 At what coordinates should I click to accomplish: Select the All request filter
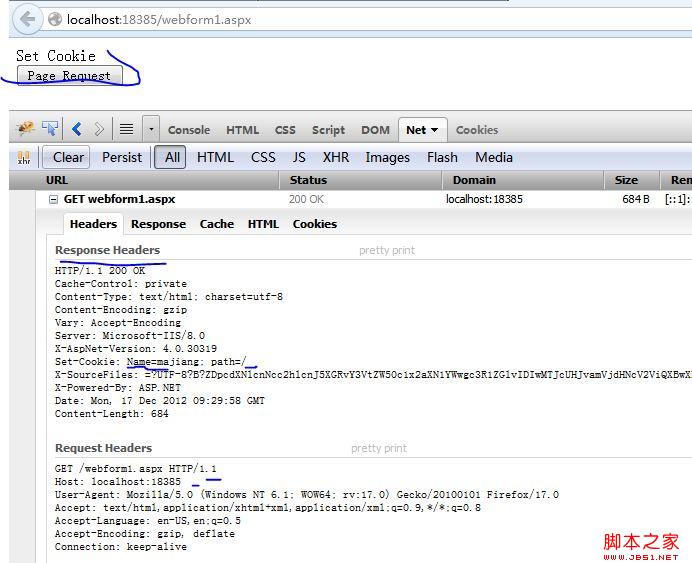click(172, 158)
